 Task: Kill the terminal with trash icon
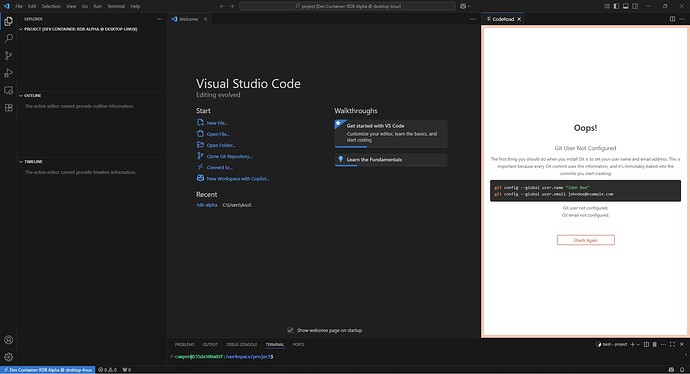654,345
